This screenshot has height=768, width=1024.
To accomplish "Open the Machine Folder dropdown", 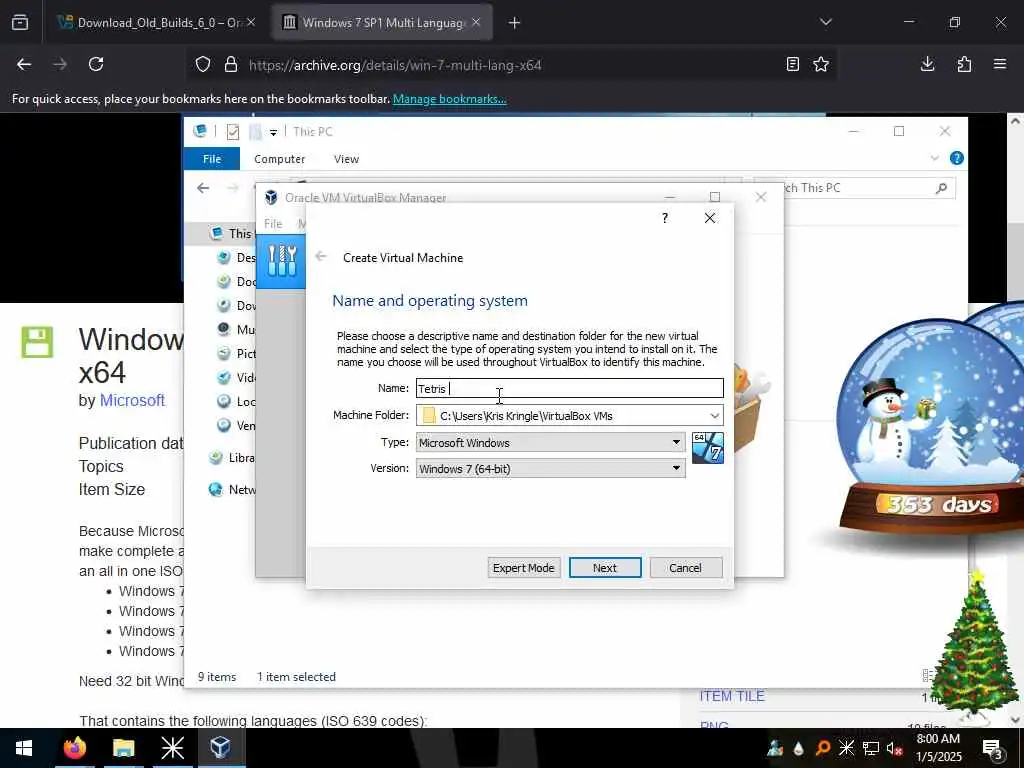I will 714,415.
